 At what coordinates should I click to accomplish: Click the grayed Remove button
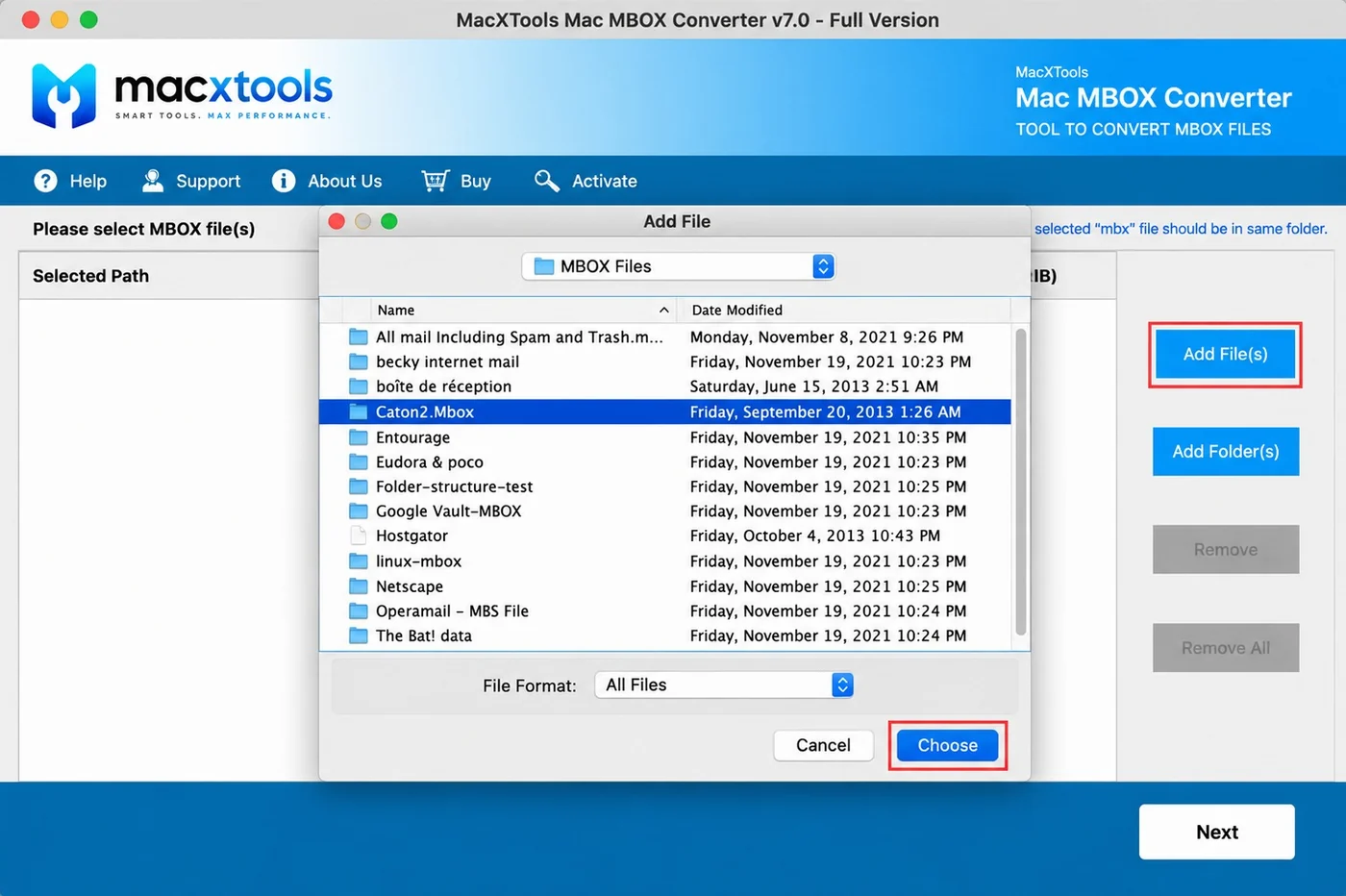tap(1226, 549)
